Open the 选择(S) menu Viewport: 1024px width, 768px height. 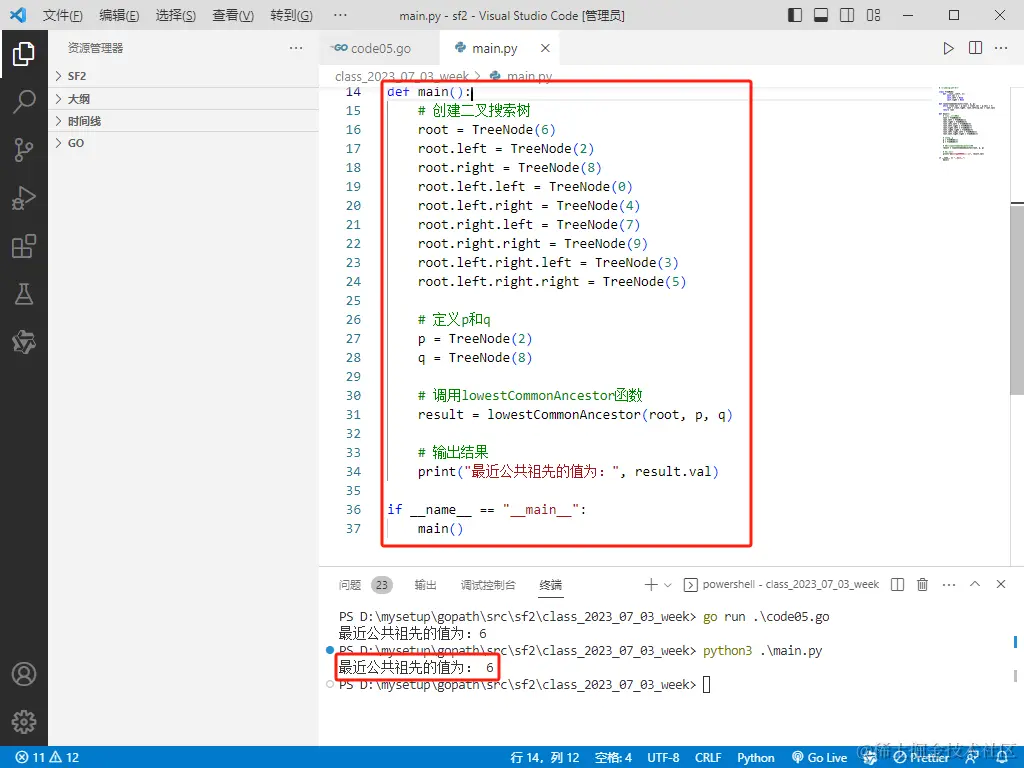click(176, 15)
